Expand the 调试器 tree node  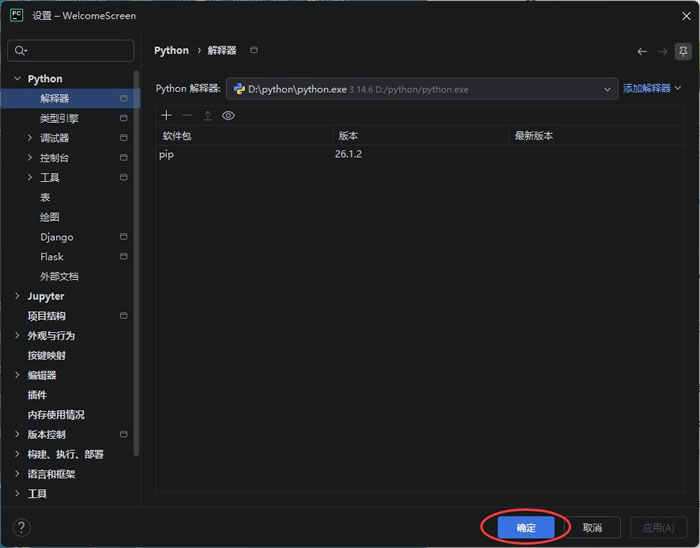click(30, 137)
